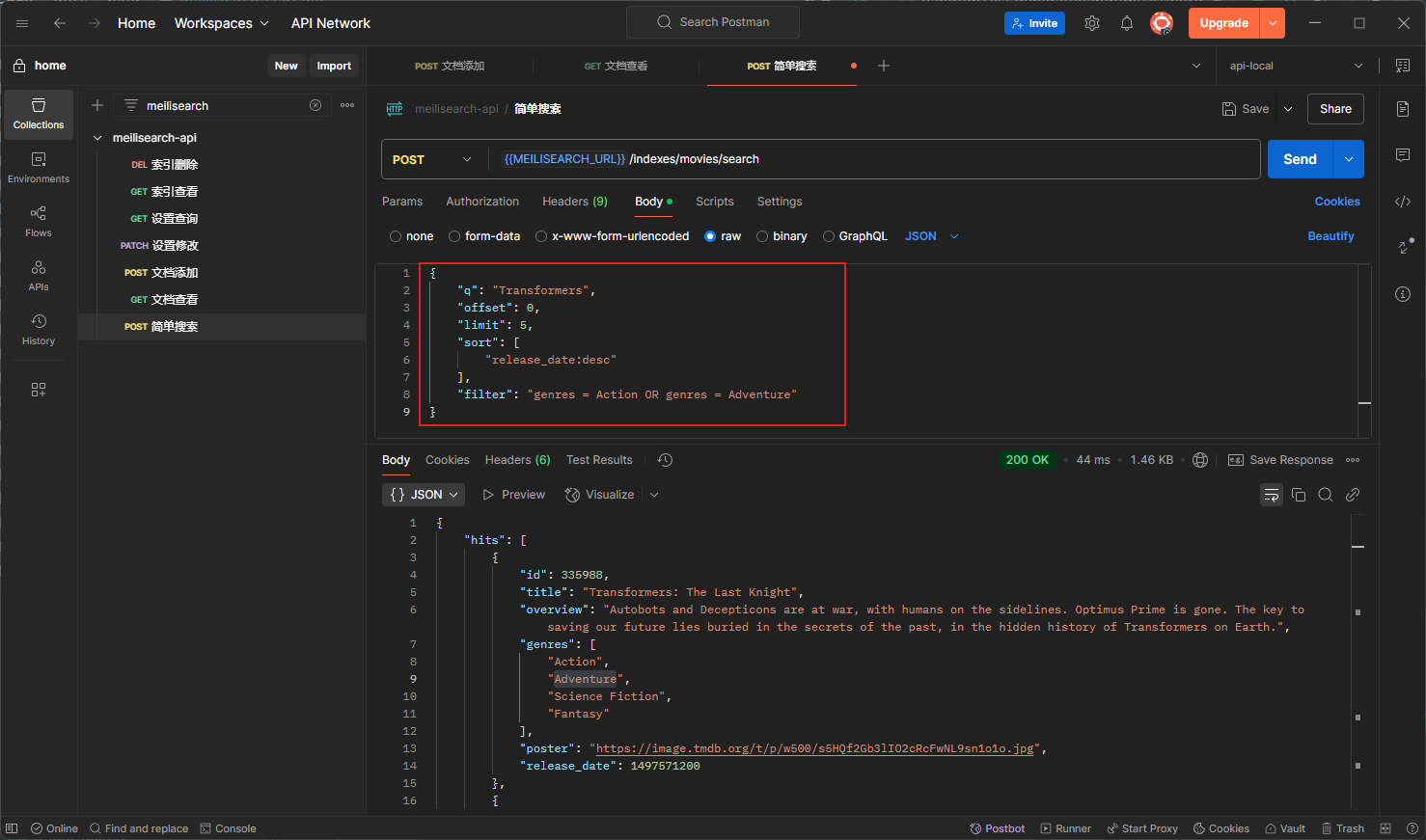This screenshot has height=840, width=1426.
Task: Beautify the JSON request body
Action: (1330, 235)
